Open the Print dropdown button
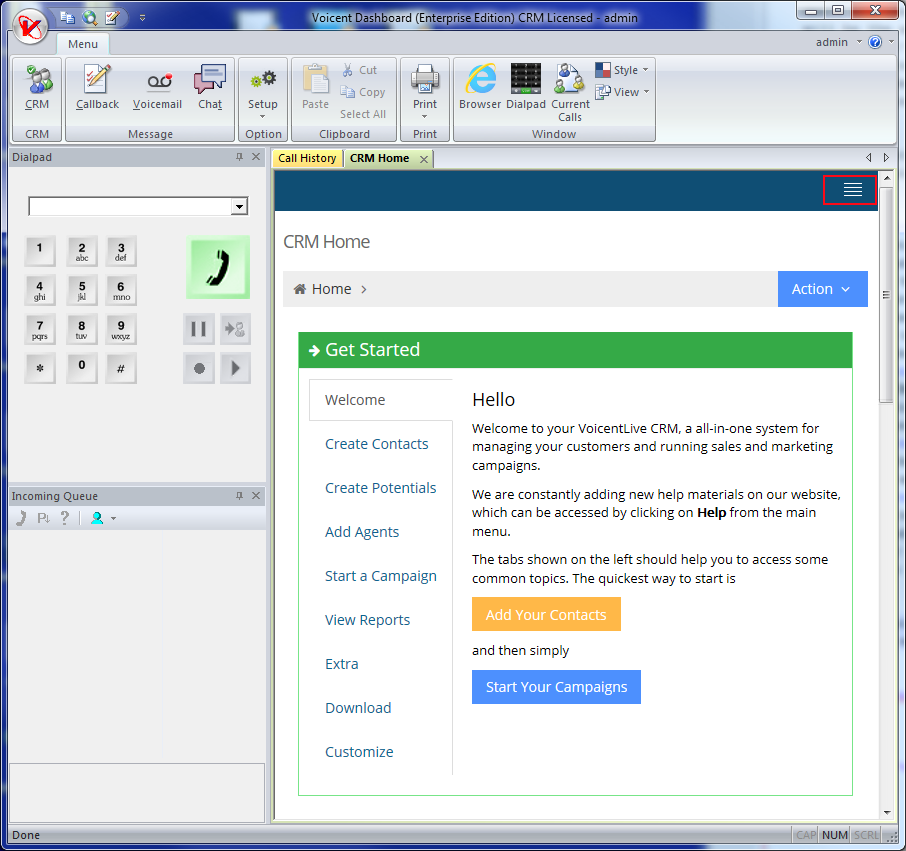 [x=425, y=91]
